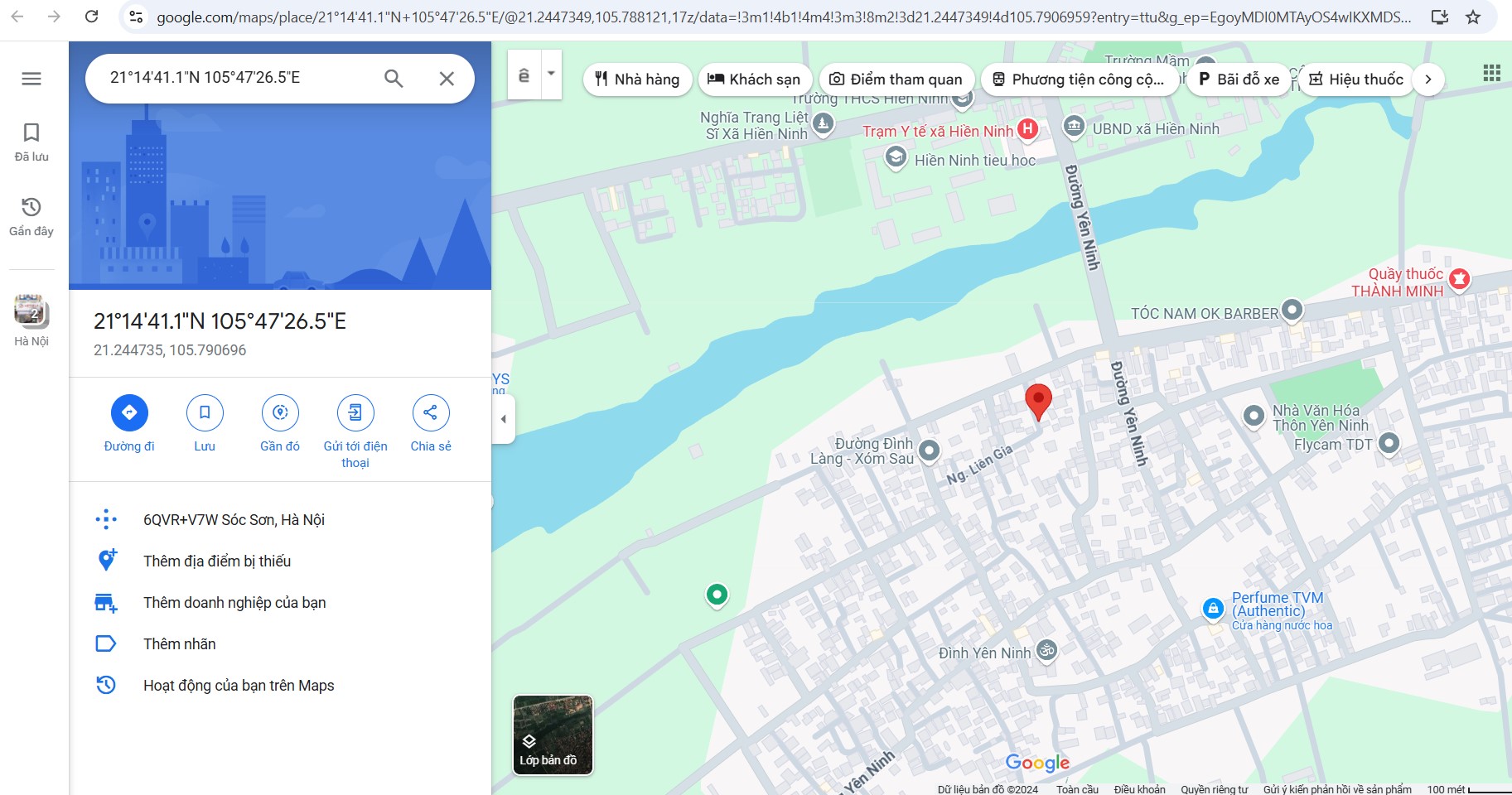Select Nghĩa Trang Liệt Sĩ marker
The height and width of the screenshot is (795, 1512).
point(823,124)
